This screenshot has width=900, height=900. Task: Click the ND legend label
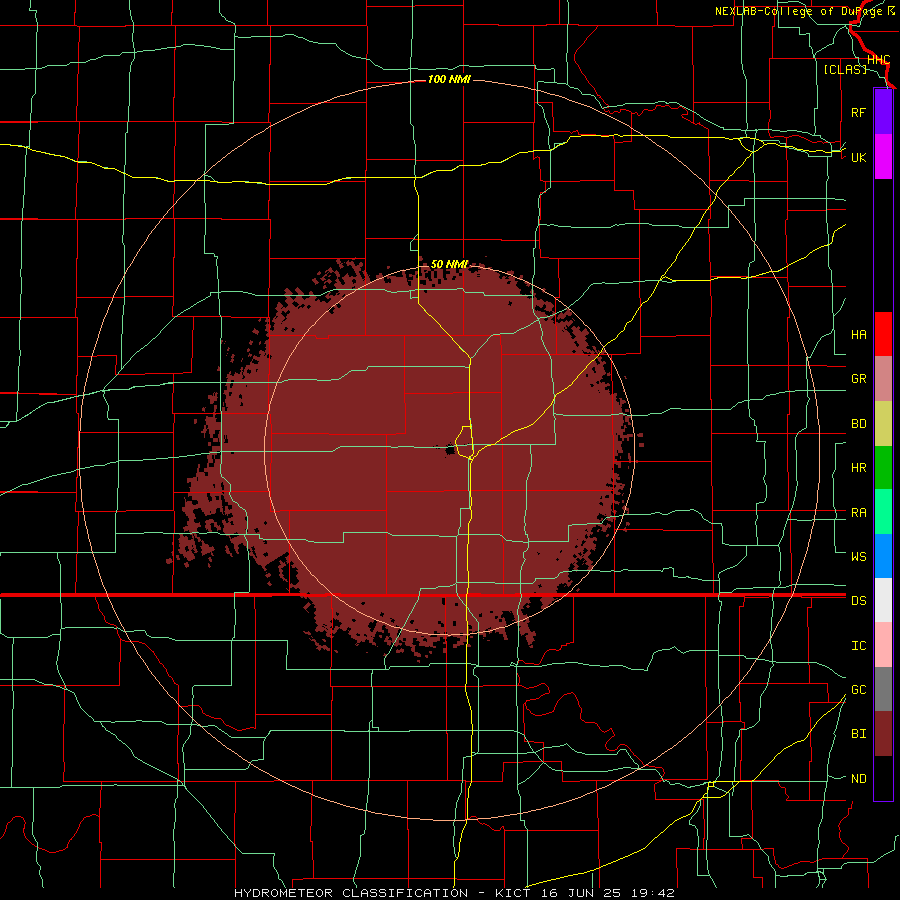pyautogui.click(x=859, y=779)
